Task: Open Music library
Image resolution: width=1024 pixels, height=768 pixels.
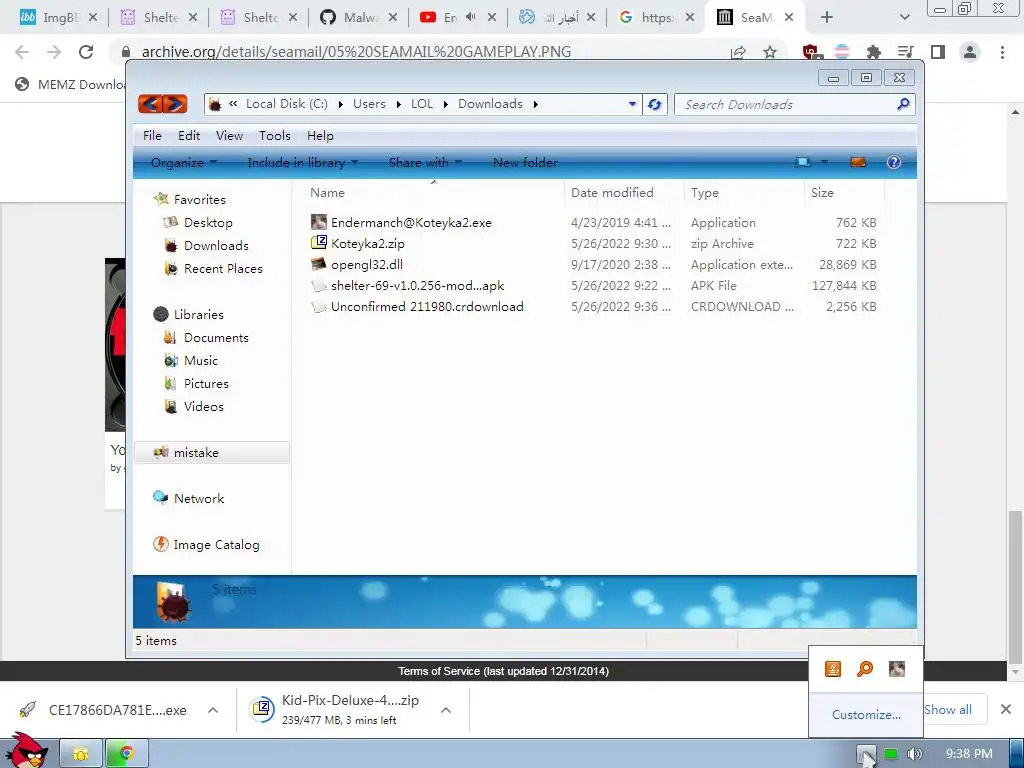Action: (200, 360)
